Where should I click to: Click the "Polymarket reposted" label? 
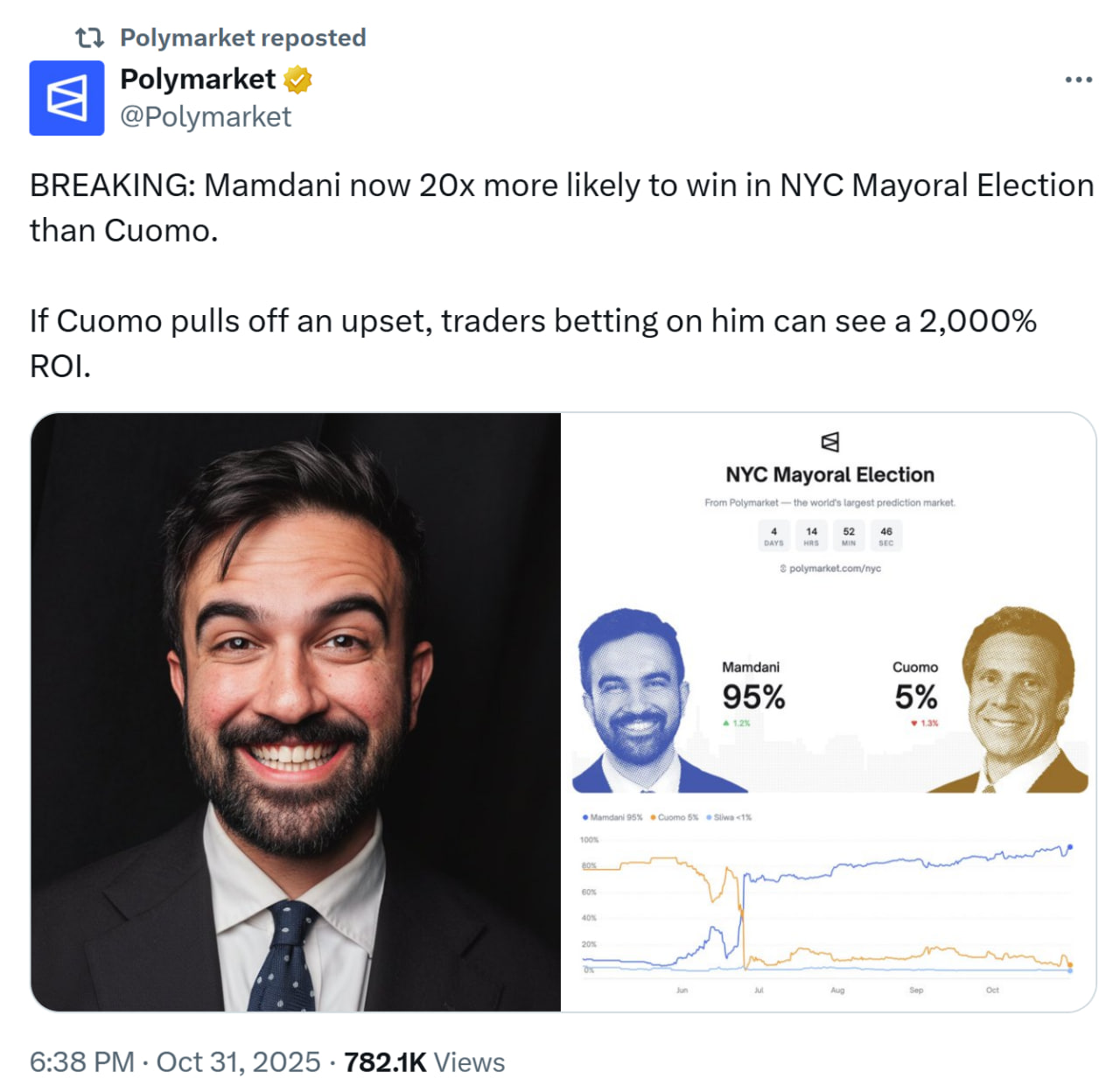[243, 38]
